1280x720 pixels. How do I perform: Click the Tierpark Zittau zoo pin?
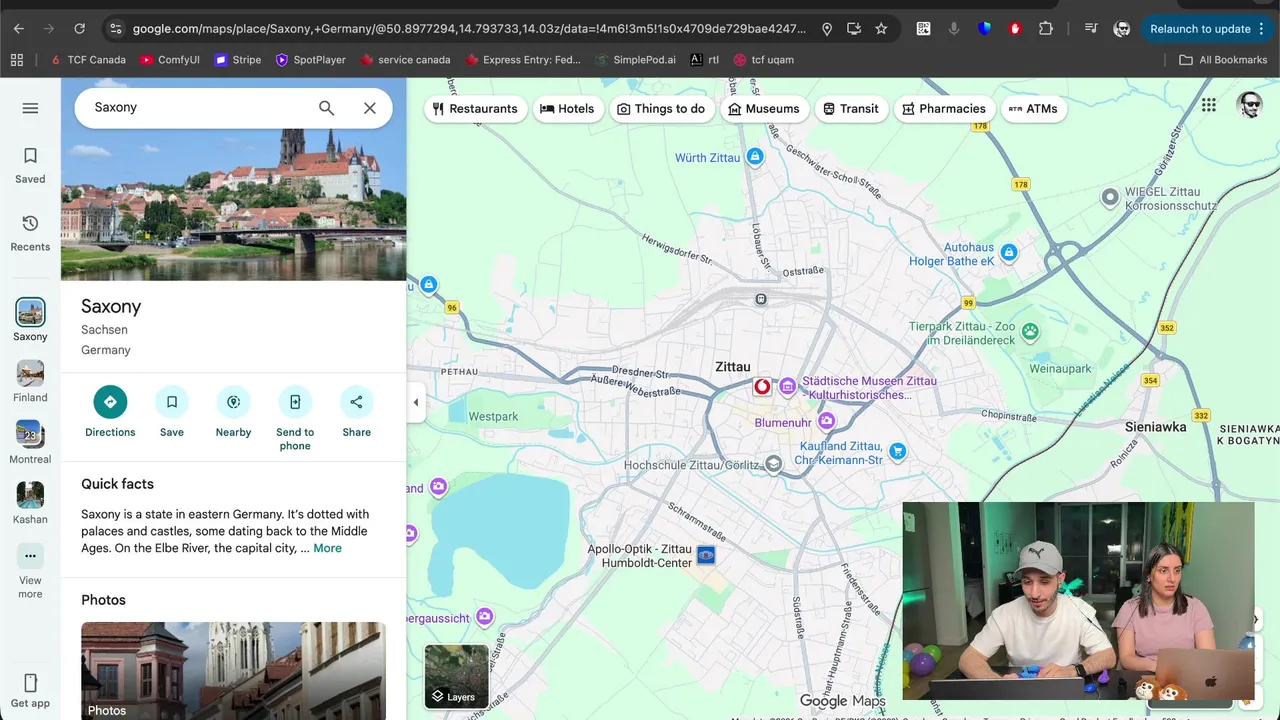point(1030,331)
